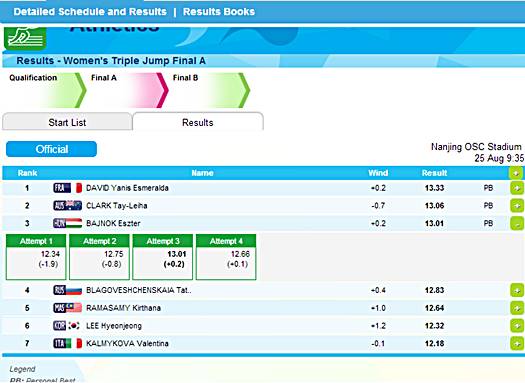525x383 pixels.
Task: Click the Results - Women's Triple Jump heading
Action: 111,61
